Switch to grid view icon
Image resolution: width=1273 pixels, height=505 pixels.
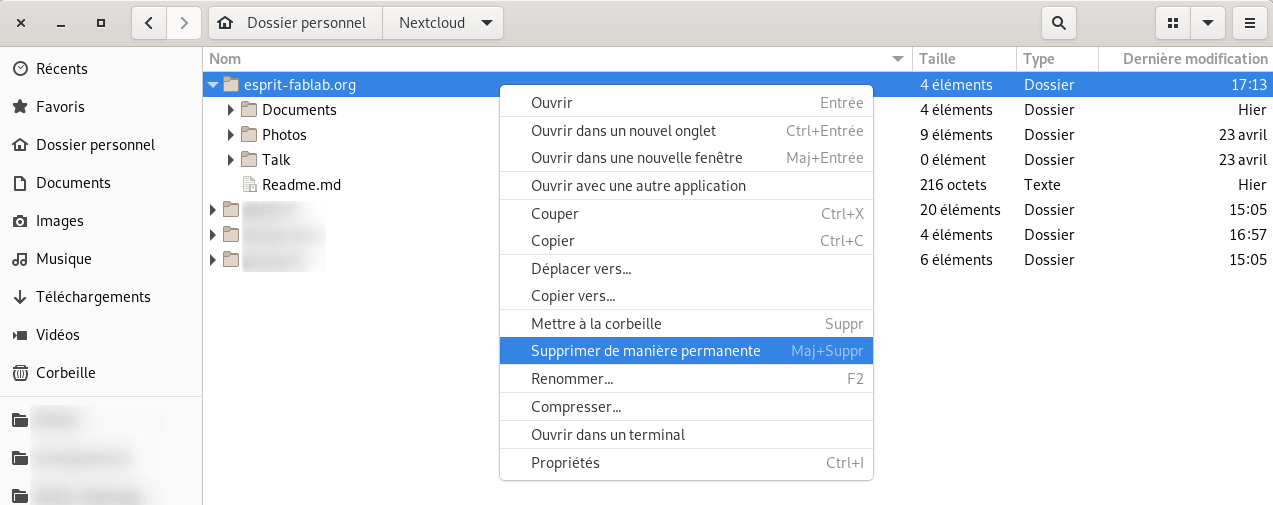point(1173,23)
